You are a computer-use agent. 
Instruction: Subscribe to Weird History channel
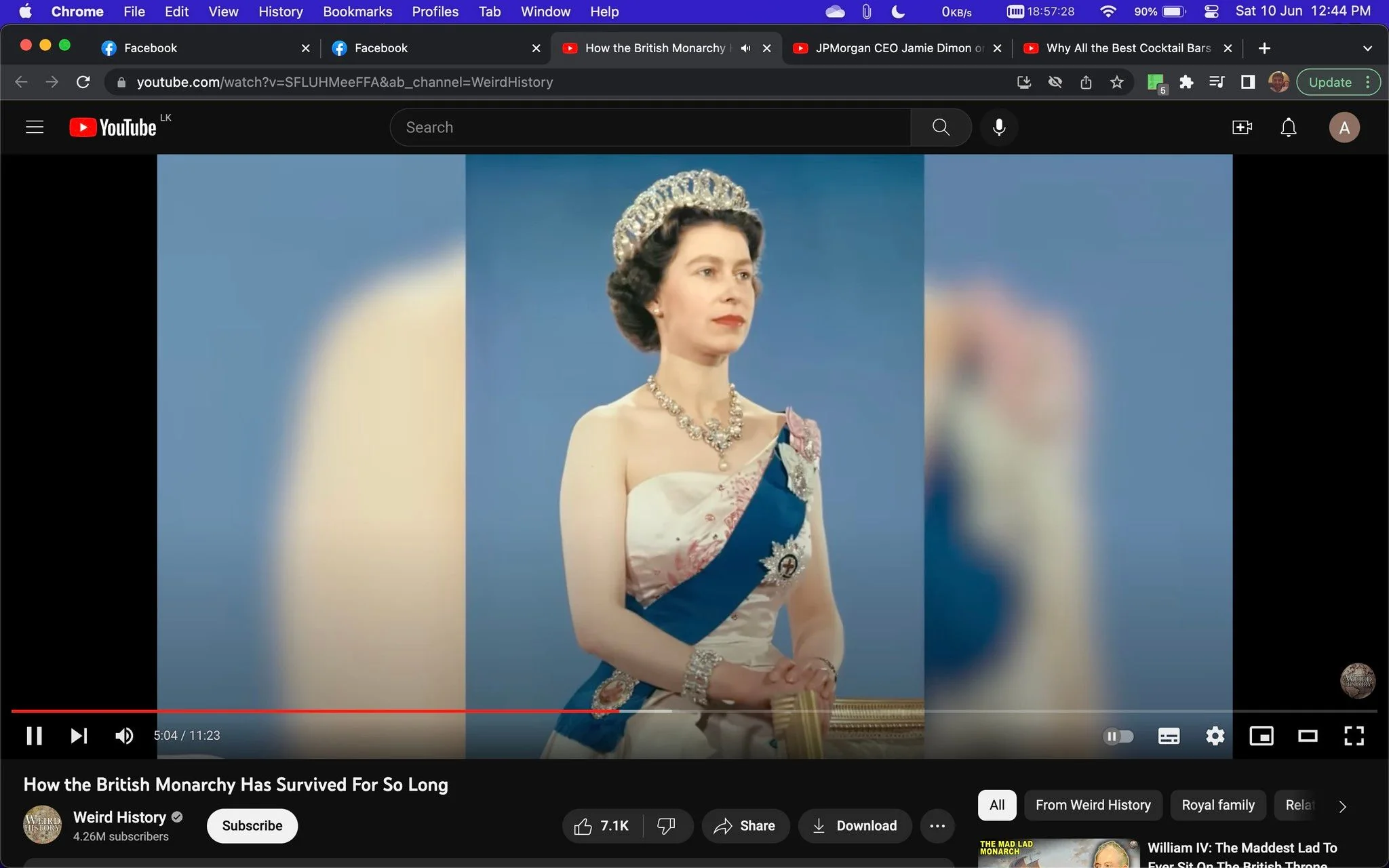coord(252,826)
